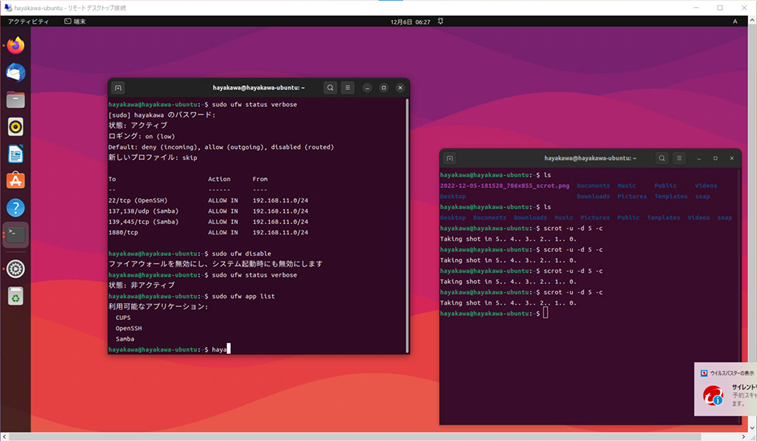
Task: Open Settings gear icon in dock
Action: tap(15, 268)
